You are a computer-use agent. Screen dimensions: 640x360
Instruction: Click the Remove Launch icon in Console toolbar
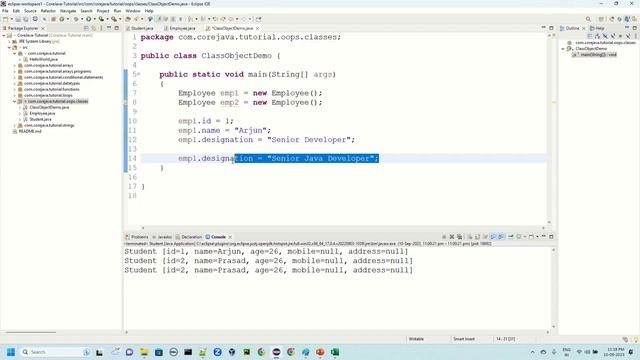click(x=452, y=237)
